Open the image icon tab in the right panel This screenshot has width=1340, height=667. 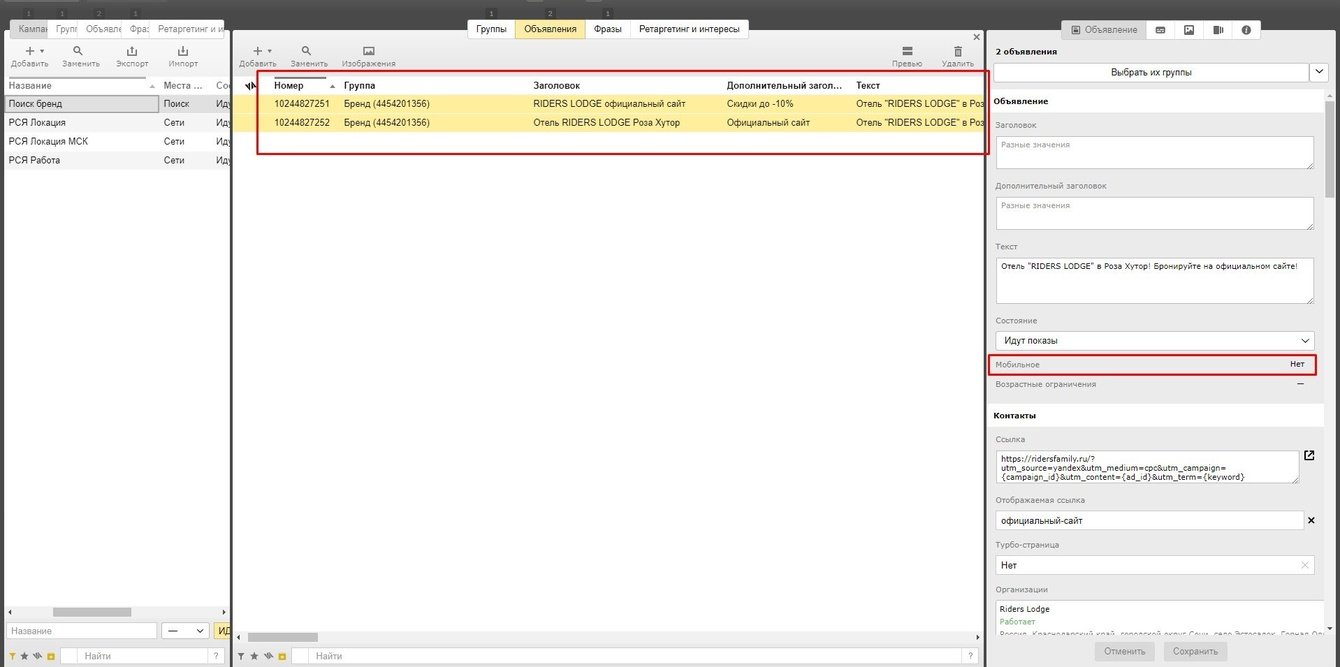[1189, 30]
